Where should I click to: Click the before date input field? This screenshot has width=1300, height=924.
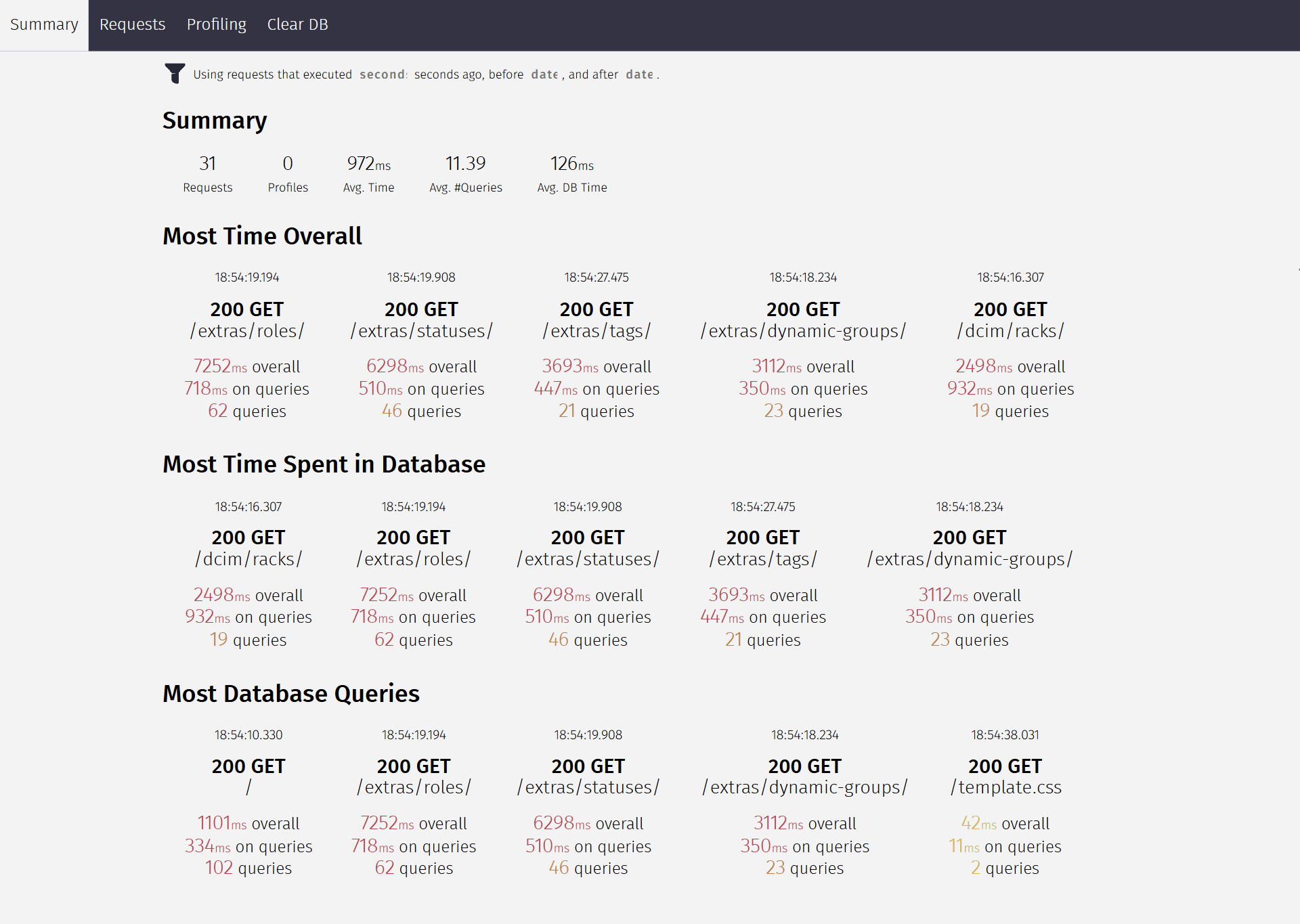tap(544, 74)
